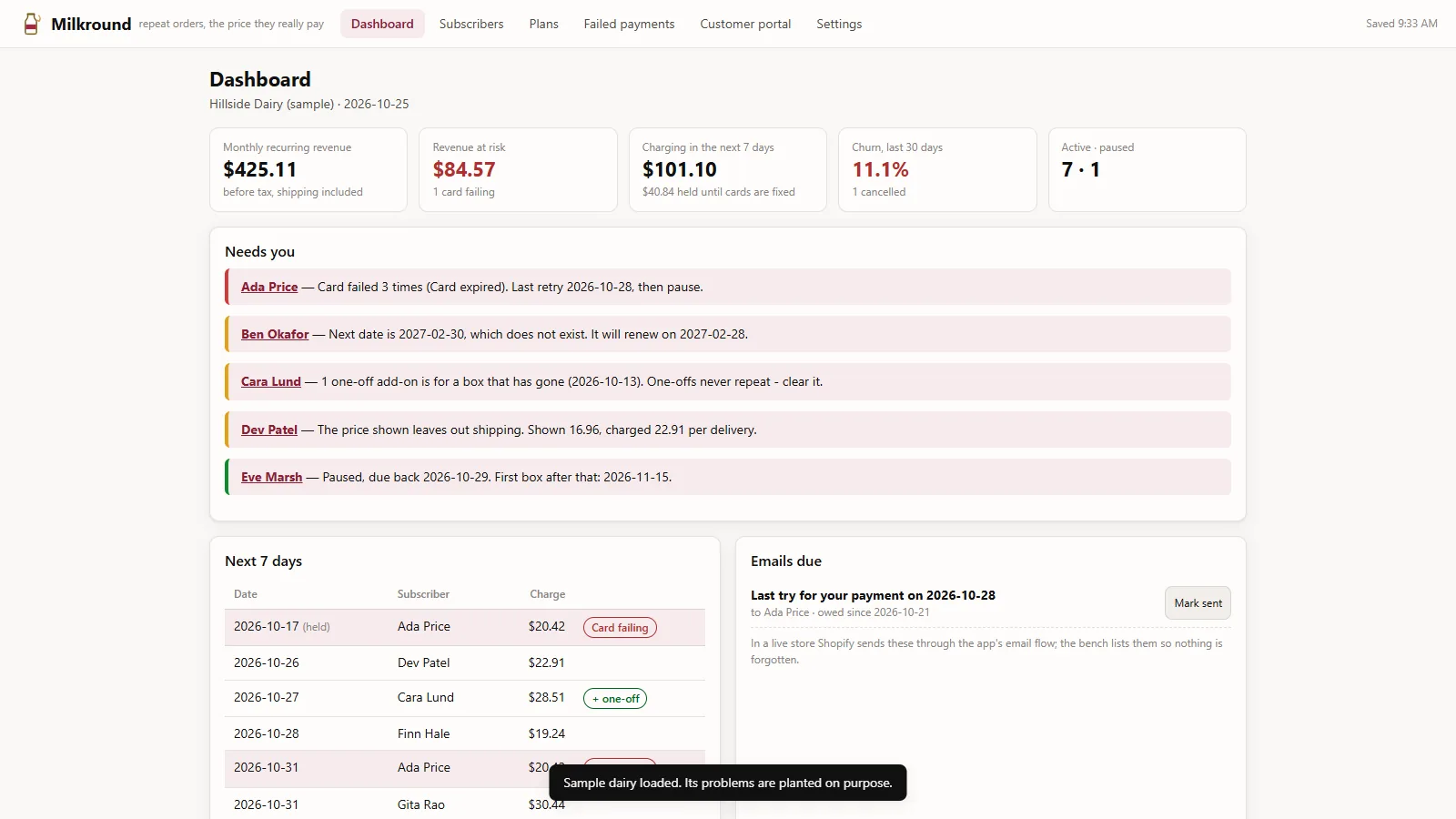Open the Dashboard tab

point(382,24)
